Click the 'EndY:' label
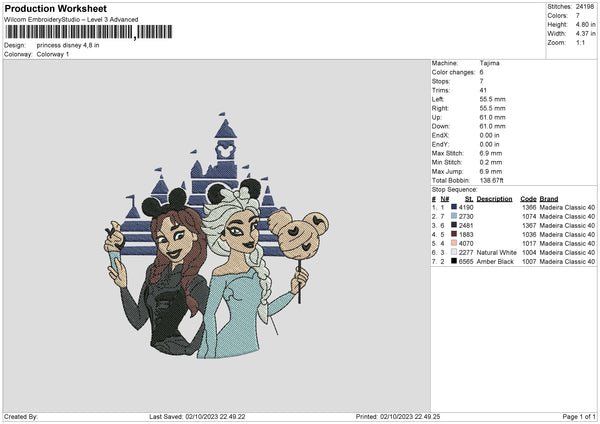This screenshot has height=424, width=600. coord(440,144)
